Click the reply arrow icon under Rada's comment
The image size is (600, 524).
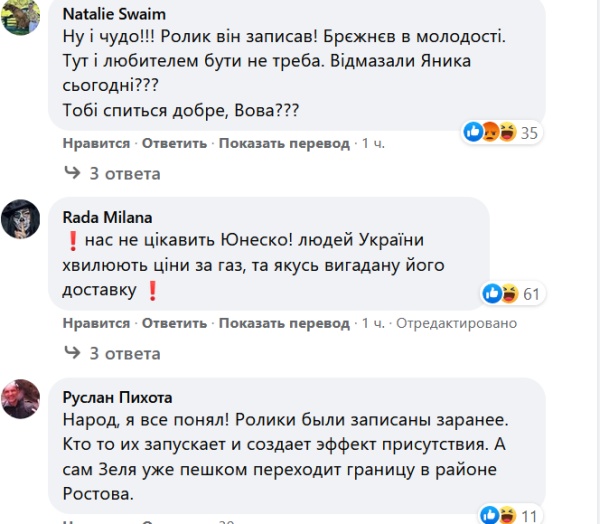(72, 354)
